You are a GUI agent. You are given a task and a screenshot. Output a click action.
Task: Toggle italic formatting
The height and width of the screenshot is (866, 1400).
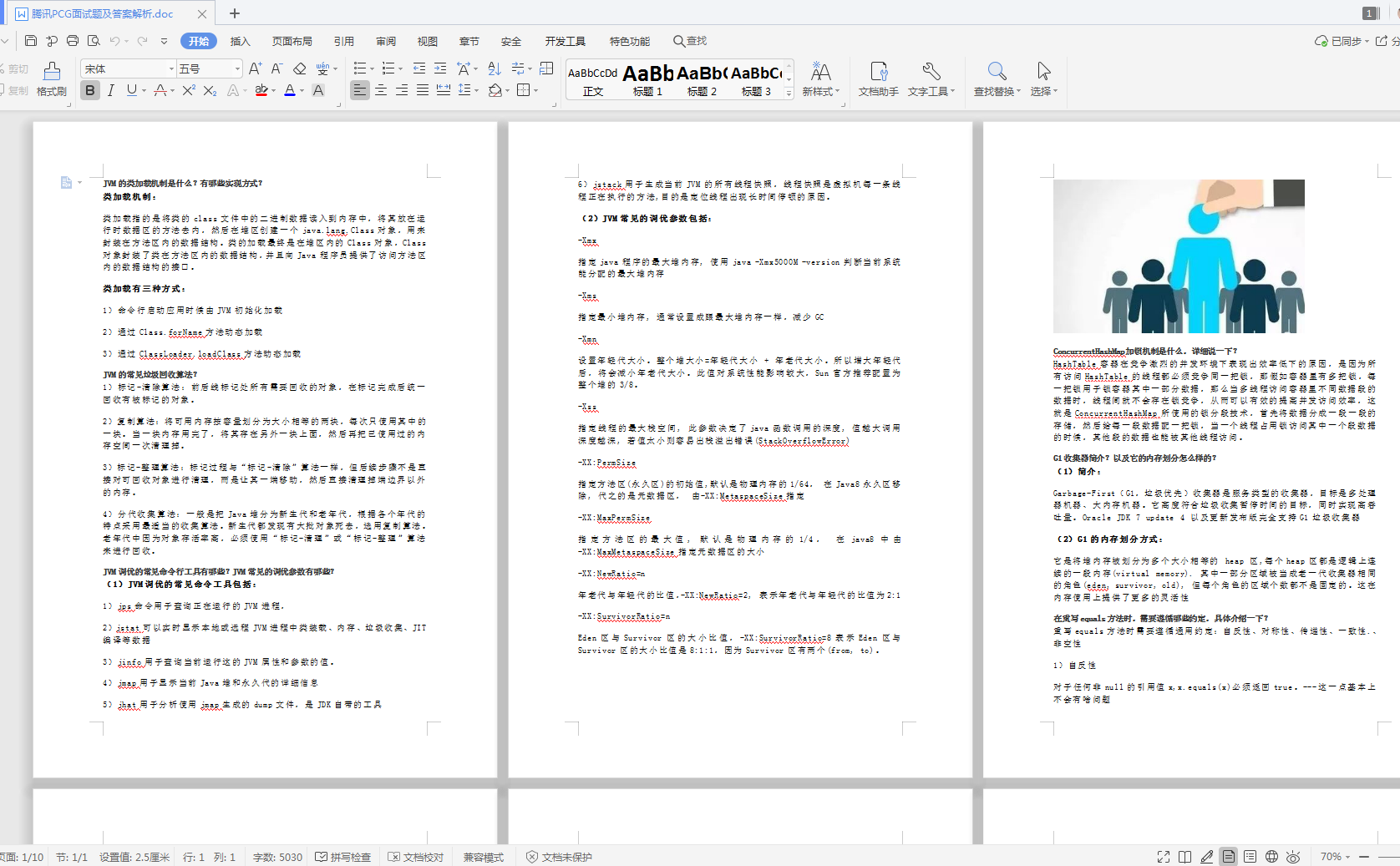pos(110,90)
